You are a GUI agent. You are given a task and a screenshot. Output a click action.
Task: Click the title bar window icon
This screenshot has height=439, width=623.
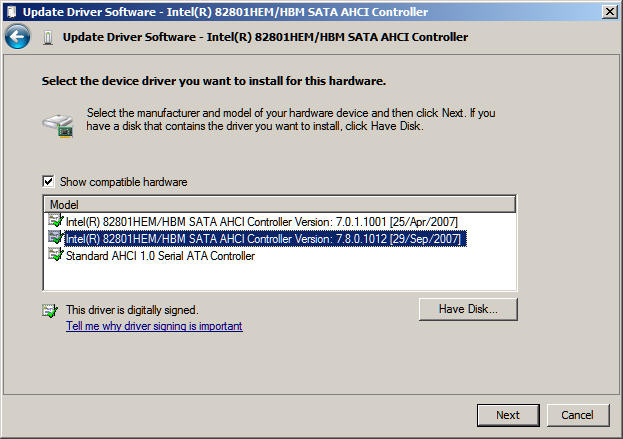[x=12, y=12]
